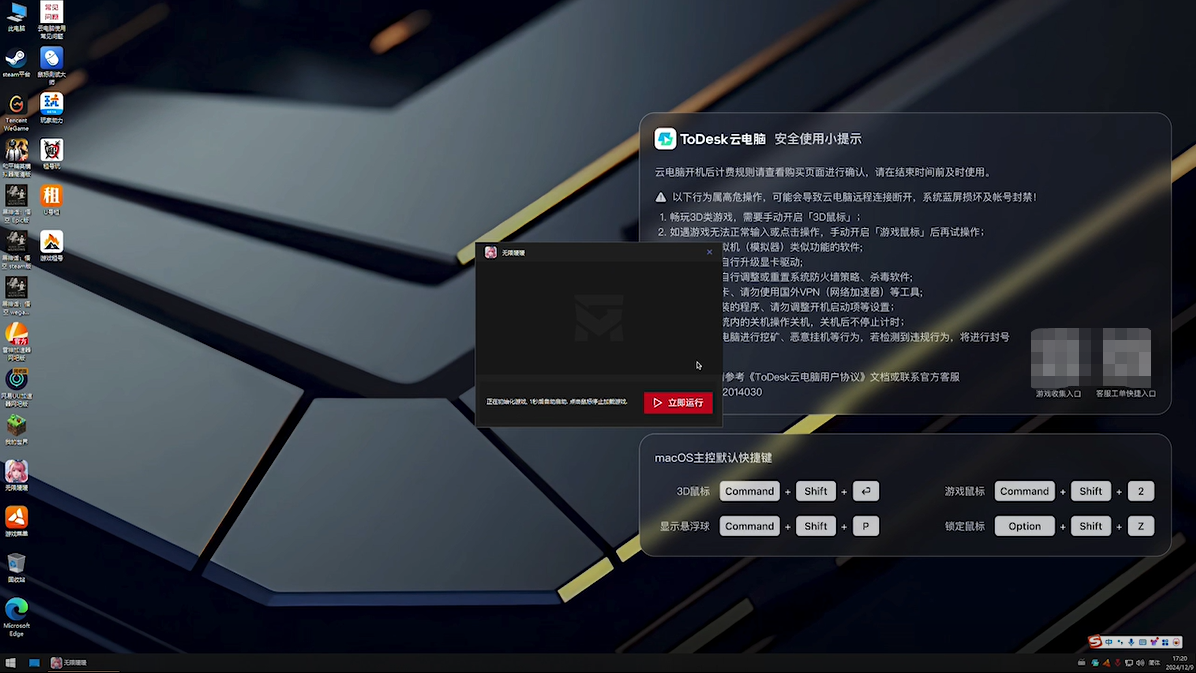1196x673 pixels.
Task: Click the 2 key of 游戏鼠标 shortcut
Action: 1140,491
